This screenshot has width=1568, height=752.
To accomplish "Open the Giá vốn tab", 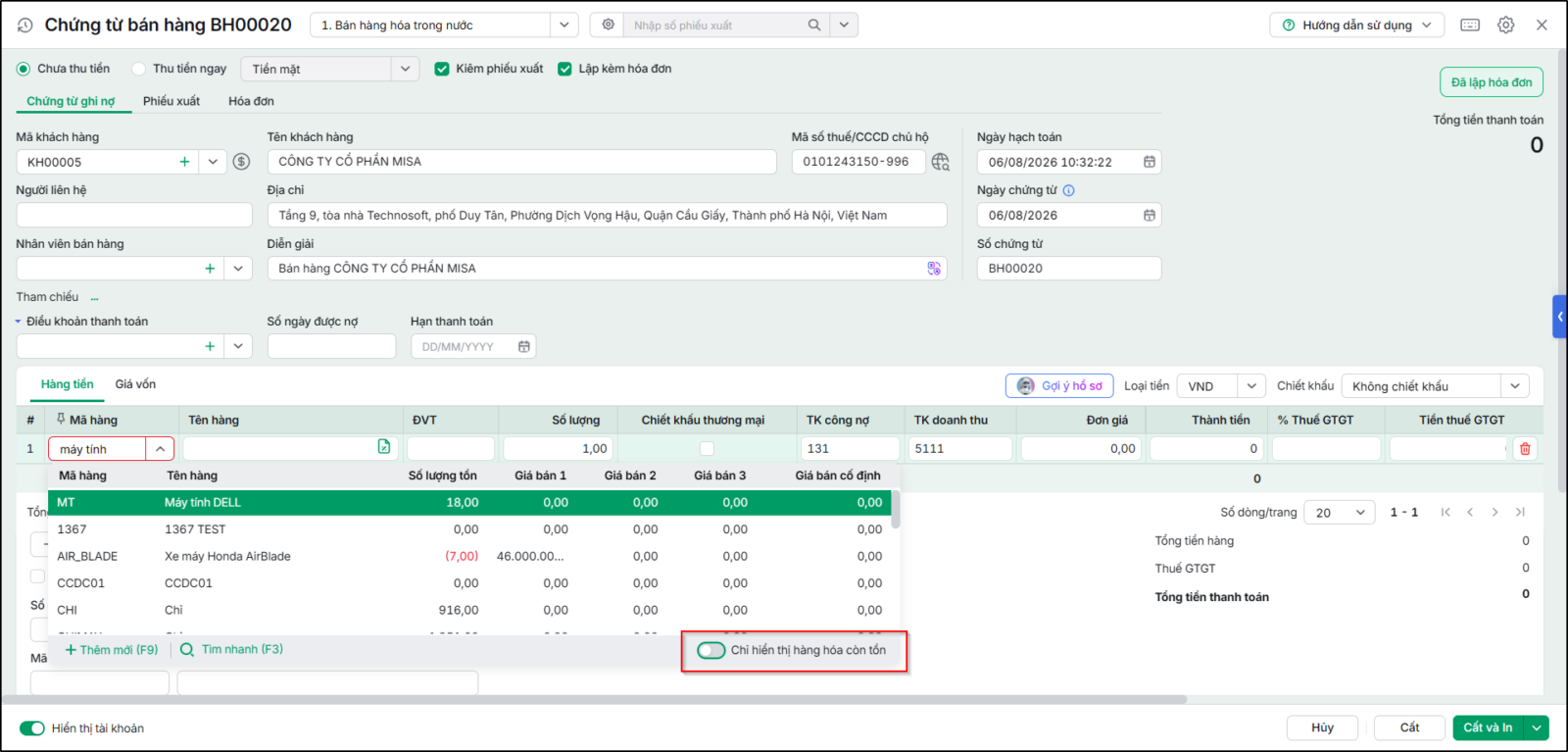I will 135,384.
